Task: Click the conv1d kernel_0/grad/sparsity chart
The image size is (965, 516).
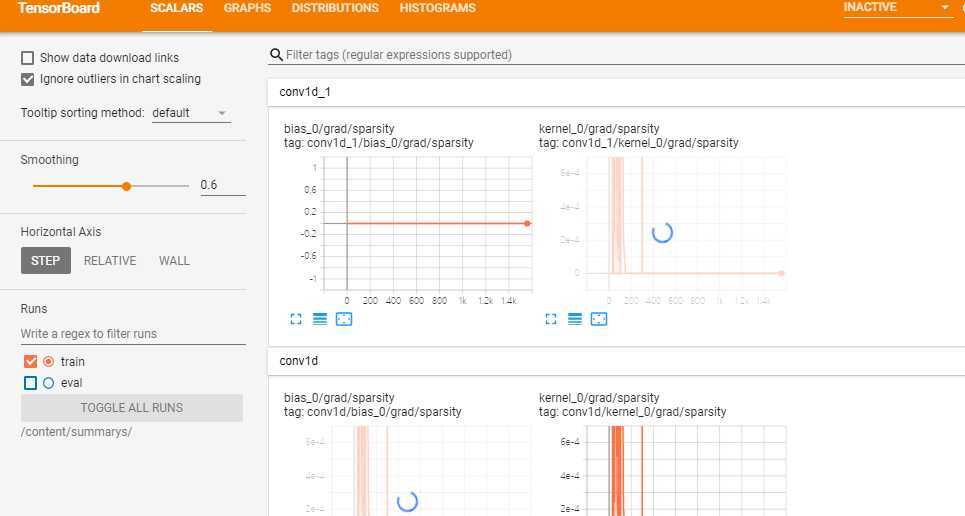Action: coord(686,471)
